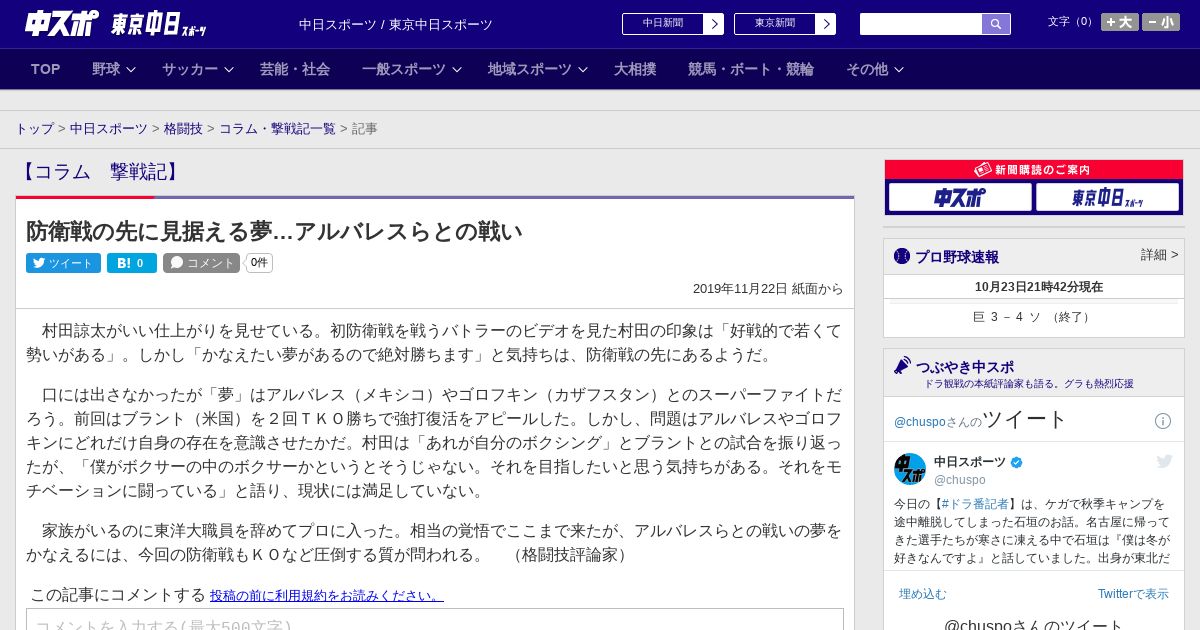Click the baseball icon beside プロ野球速報
The width and height of the screenshot is (1200, 630).
[x=902, y=257]
